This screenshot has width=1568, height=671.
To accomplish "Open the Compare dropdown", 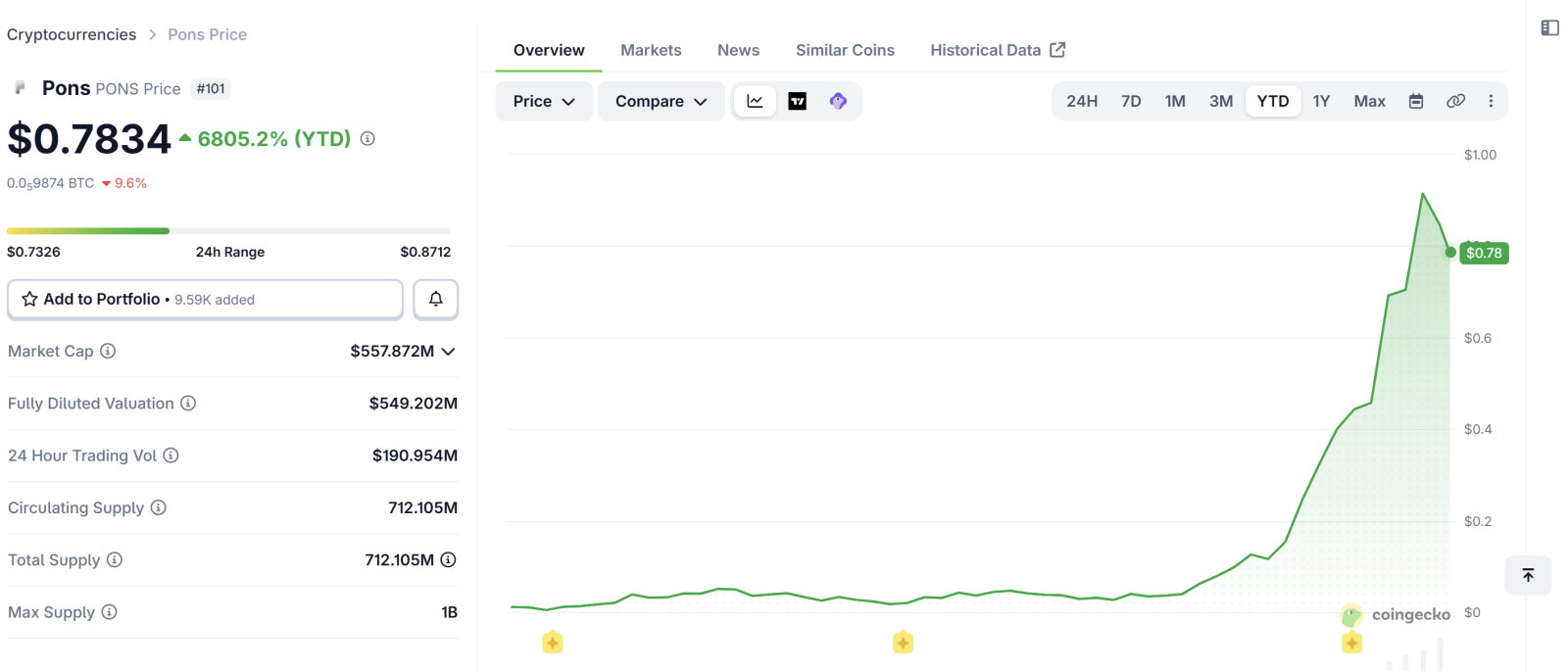I will coord(661,101).
